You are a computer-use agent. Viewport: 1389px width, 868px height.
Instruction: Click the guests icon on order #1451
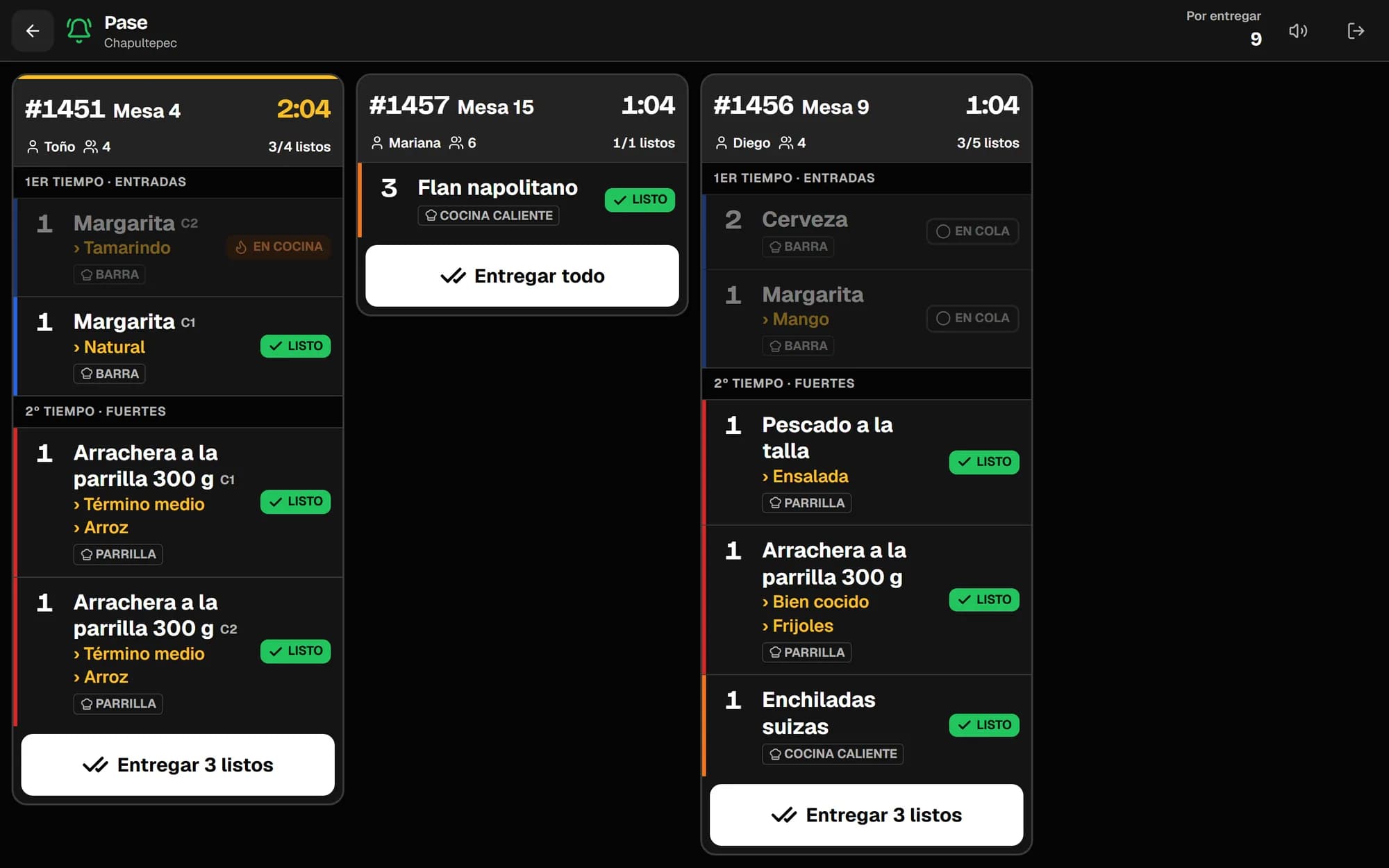(x=91, y=147)
